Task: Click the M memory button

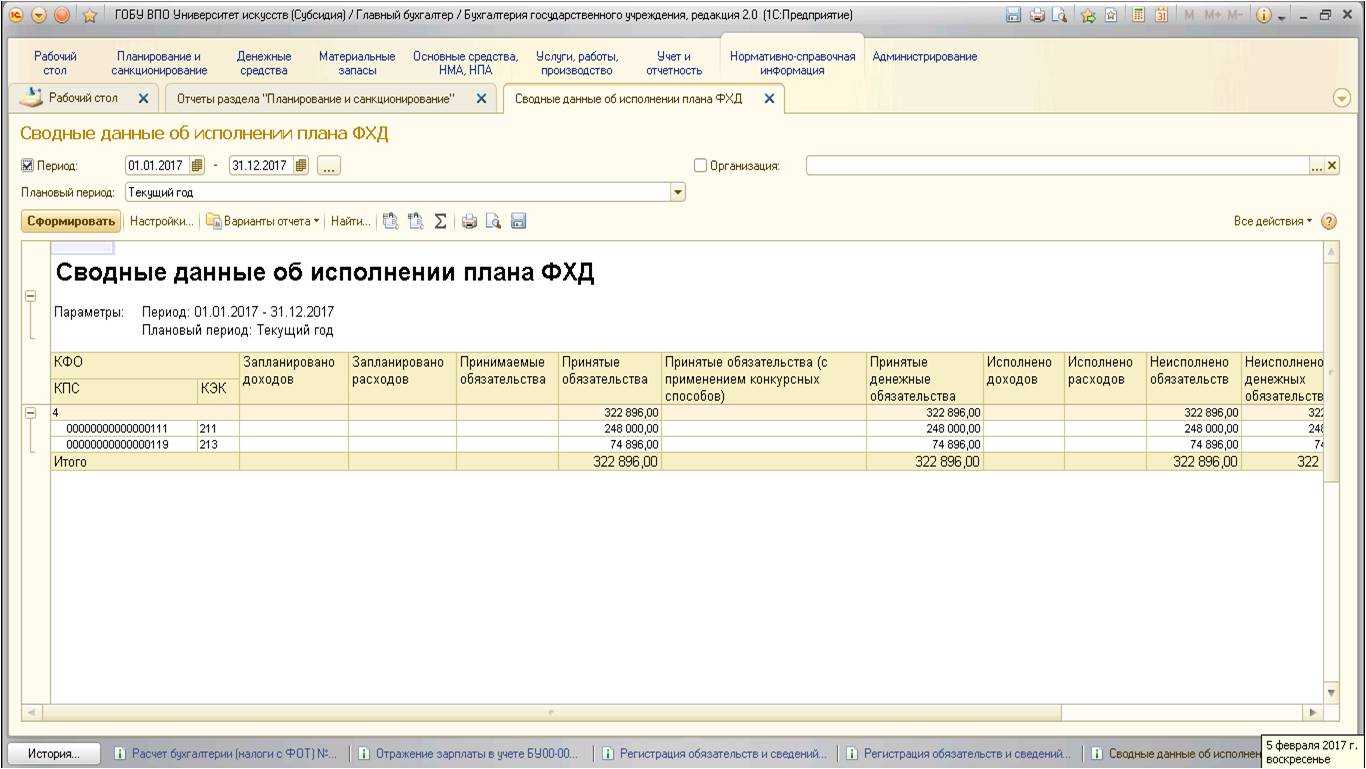Action: point(1189,15)
